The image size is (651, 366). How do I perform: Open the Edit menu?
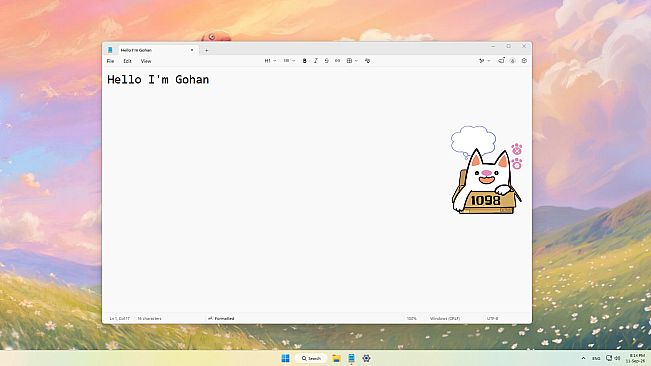(127, 61)
